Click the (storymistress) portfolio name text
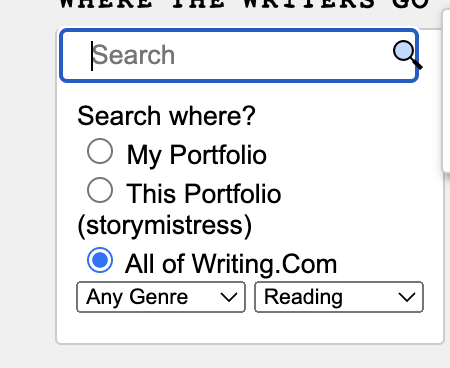 165,226
